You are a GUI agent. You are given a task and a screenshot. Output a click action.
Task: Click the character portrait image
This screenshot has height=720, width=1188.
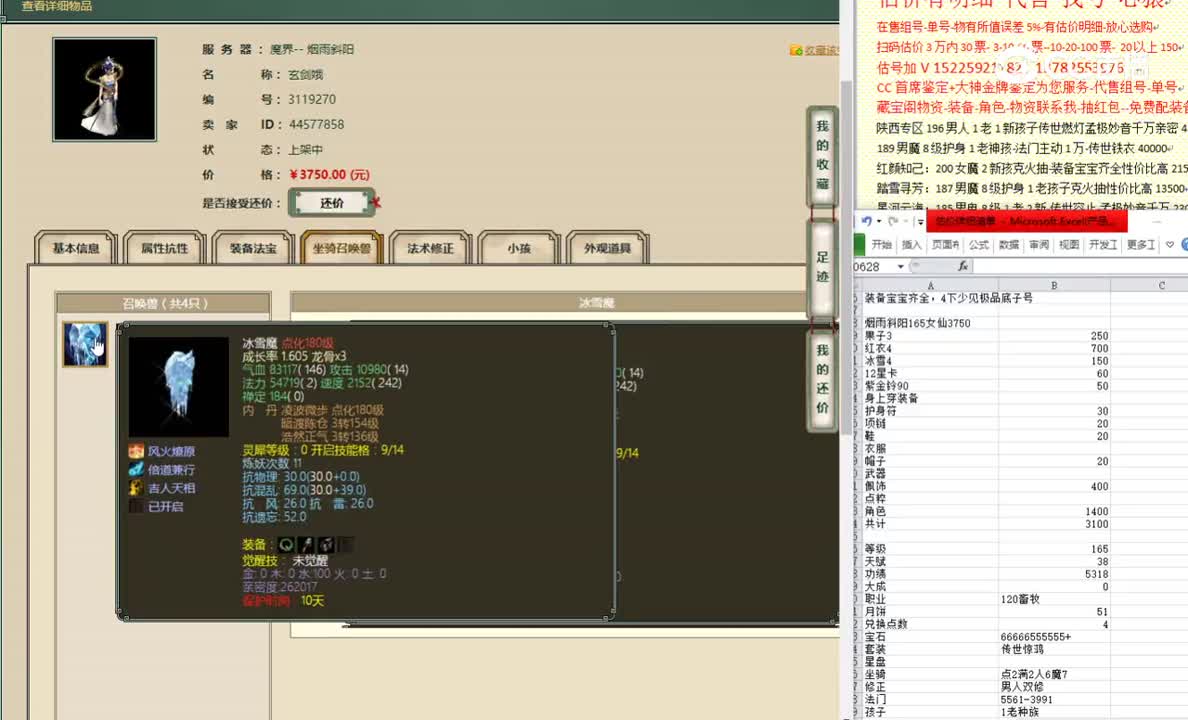point(105,89)
